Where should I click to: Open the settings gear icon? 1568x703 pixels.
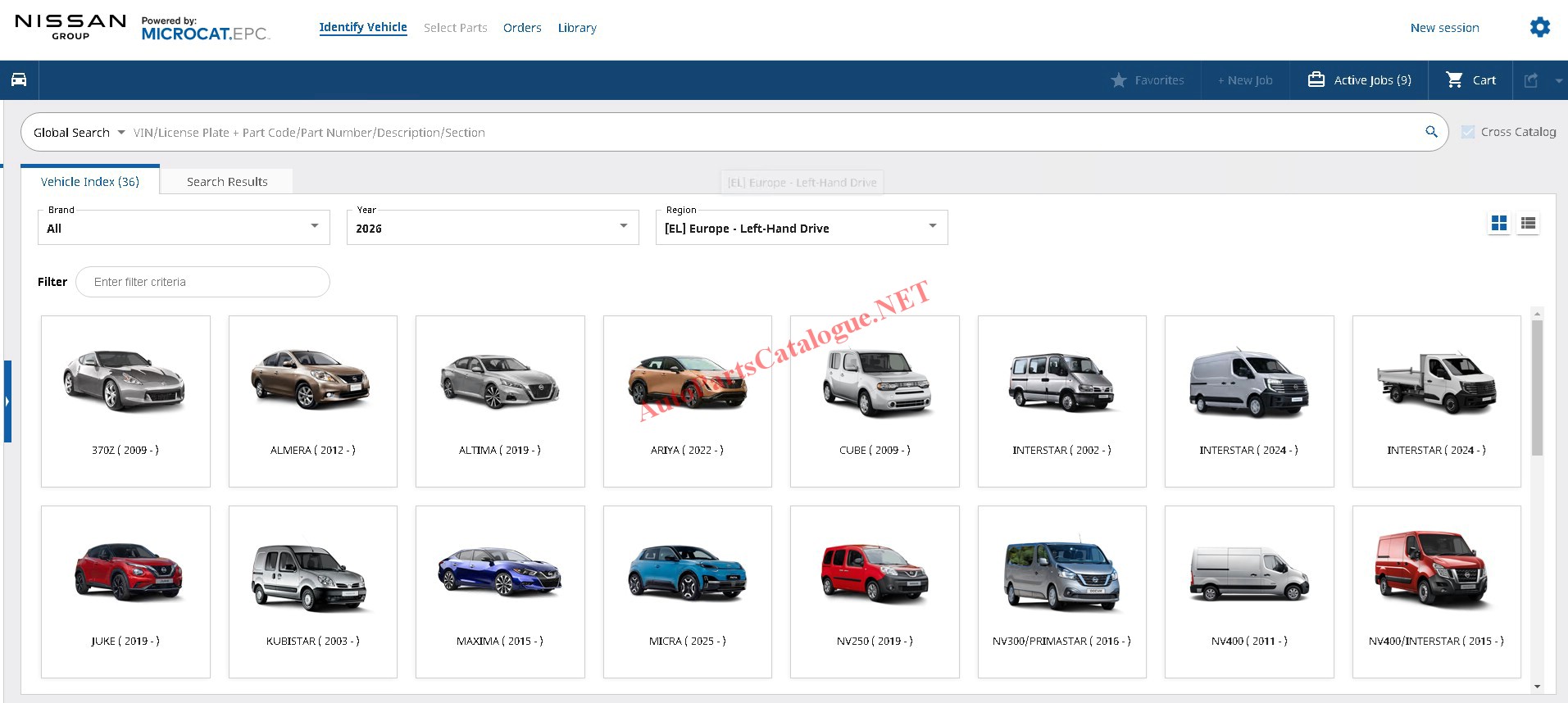[x=1540, y=27]
